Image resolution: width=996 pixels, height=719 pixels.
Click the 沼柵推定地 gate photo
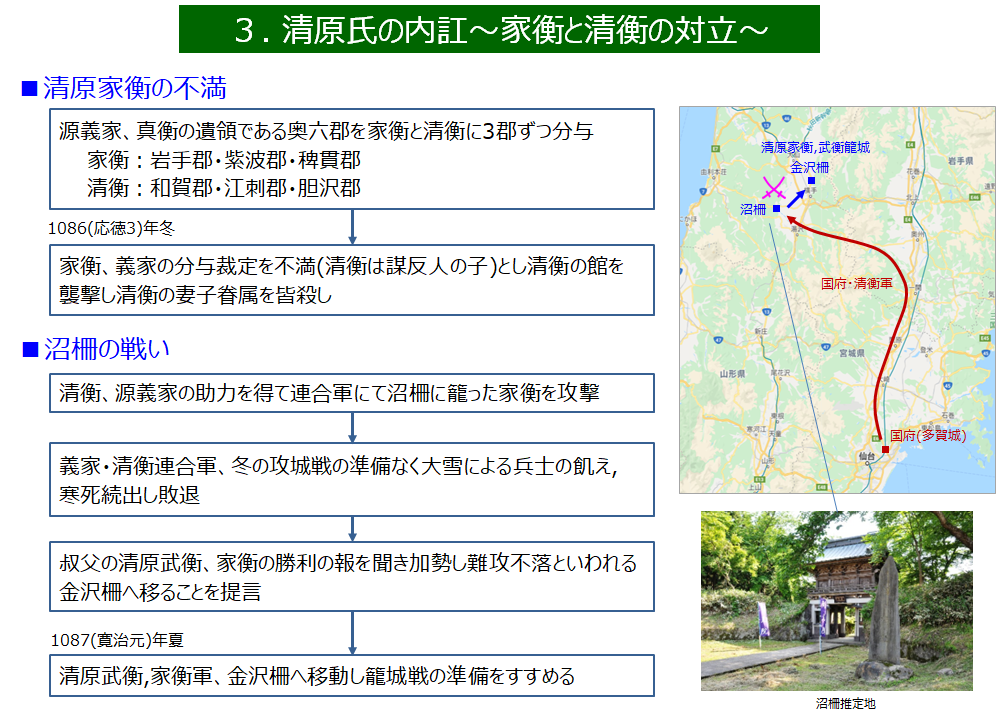836,601
